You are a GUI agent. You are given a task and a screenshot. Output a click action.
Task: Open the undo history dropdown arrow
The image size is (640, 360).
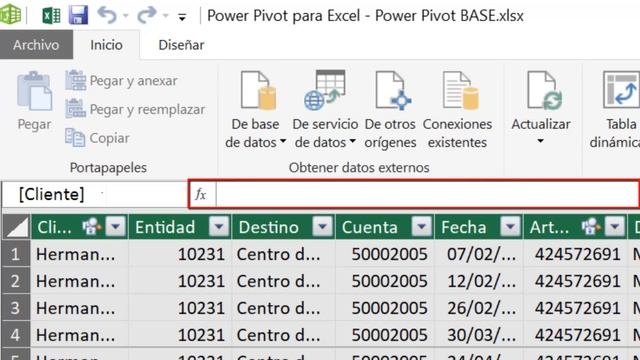point(126,16)
